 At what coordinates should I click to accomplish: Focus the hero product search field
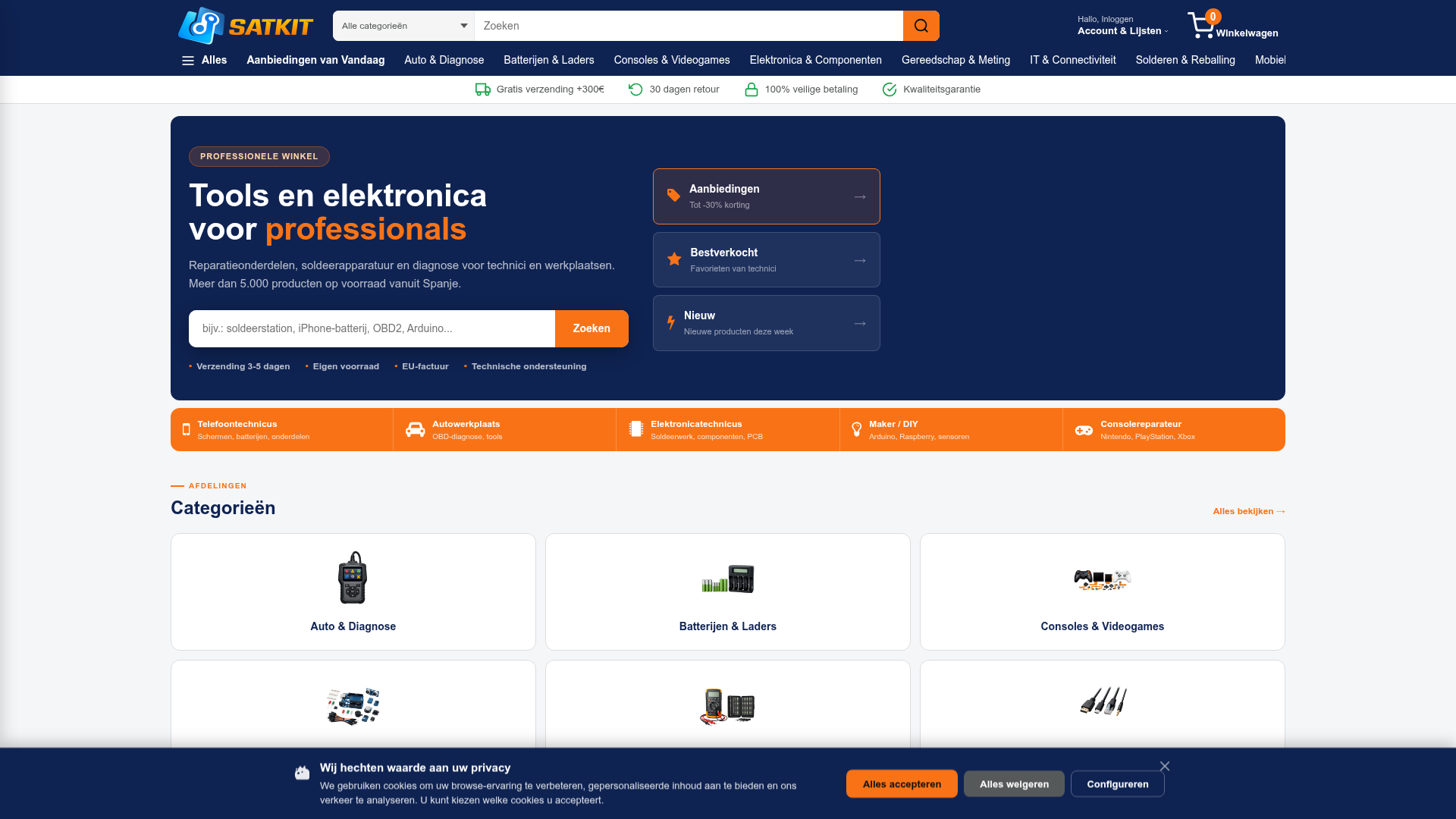coord(372,328)
